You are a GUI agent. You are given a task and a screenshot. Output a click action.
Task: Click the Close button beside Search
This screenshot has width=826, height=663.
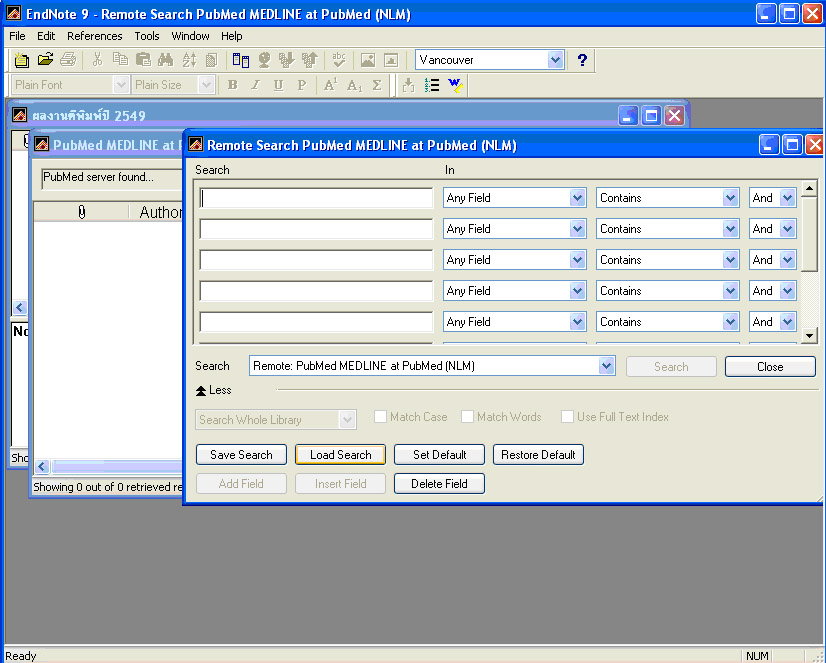tap(770, 367)
